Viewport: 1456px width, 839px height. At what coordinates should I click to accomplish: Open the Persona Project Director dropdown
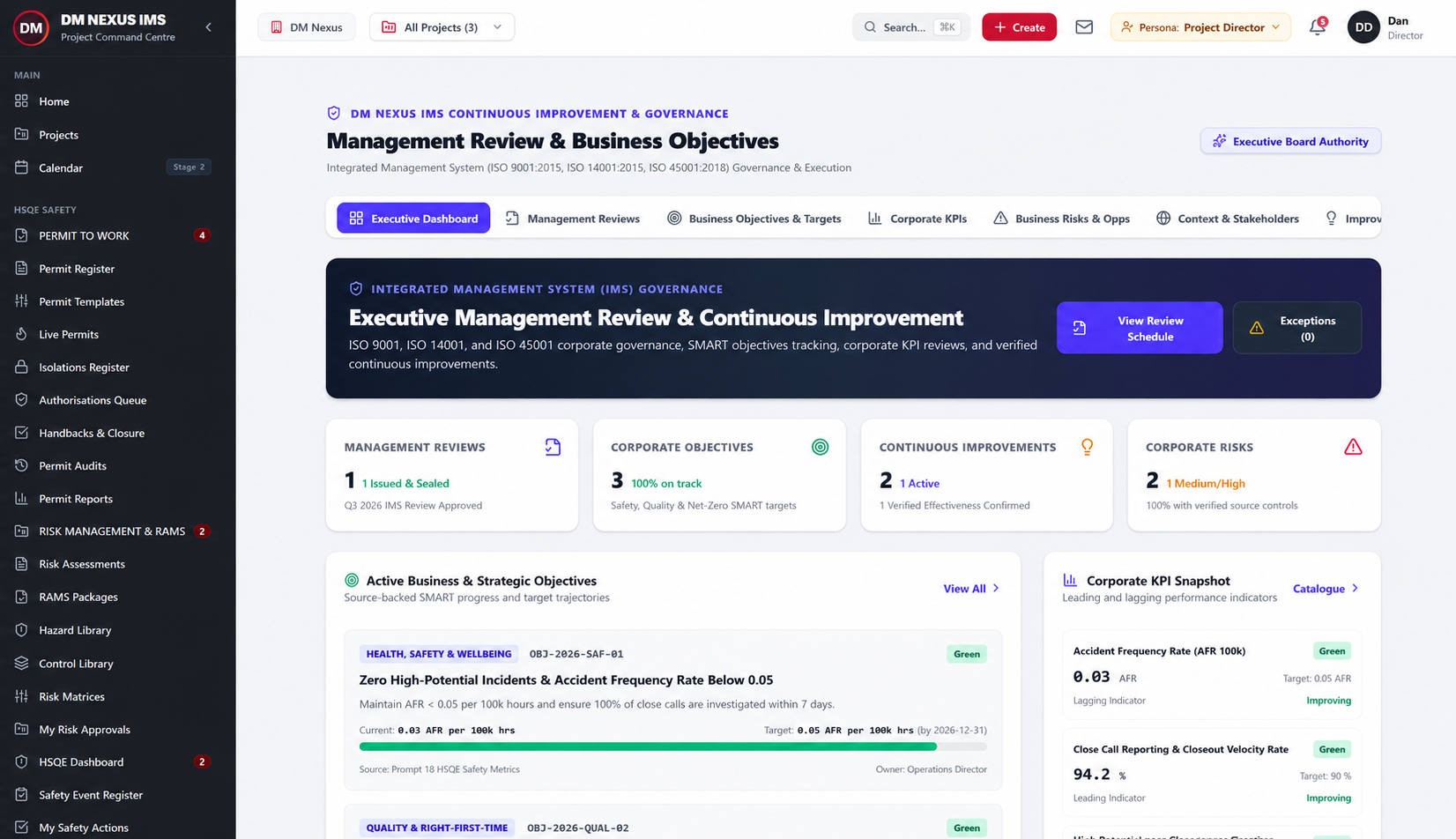[1200, 27]
